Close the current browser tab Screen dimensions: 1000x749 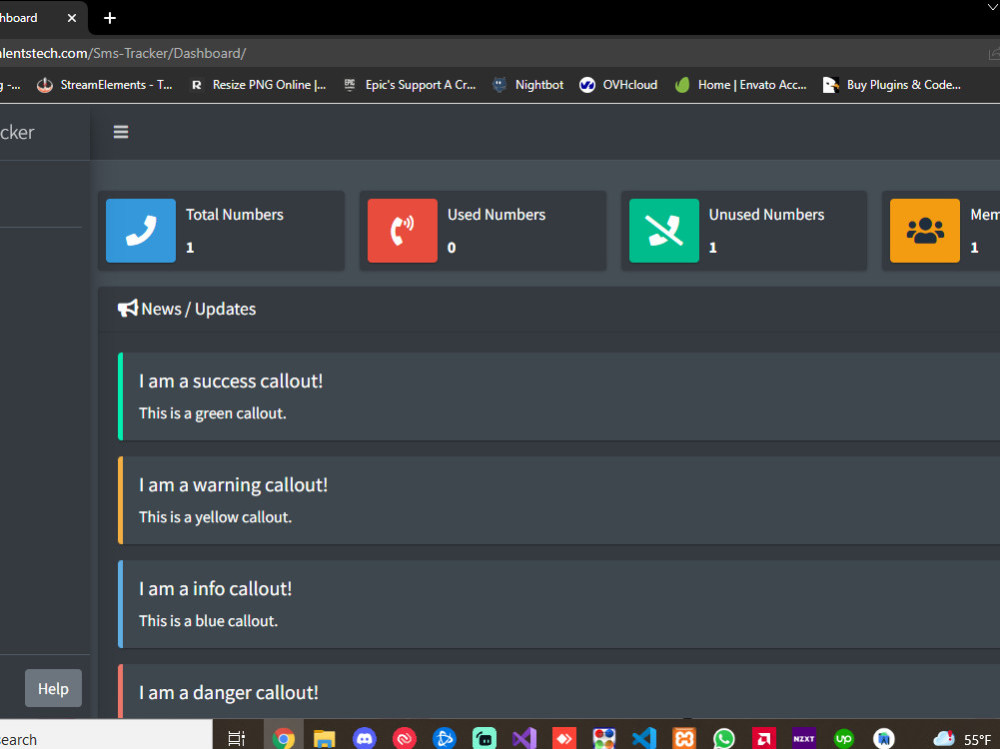[72, 18]
